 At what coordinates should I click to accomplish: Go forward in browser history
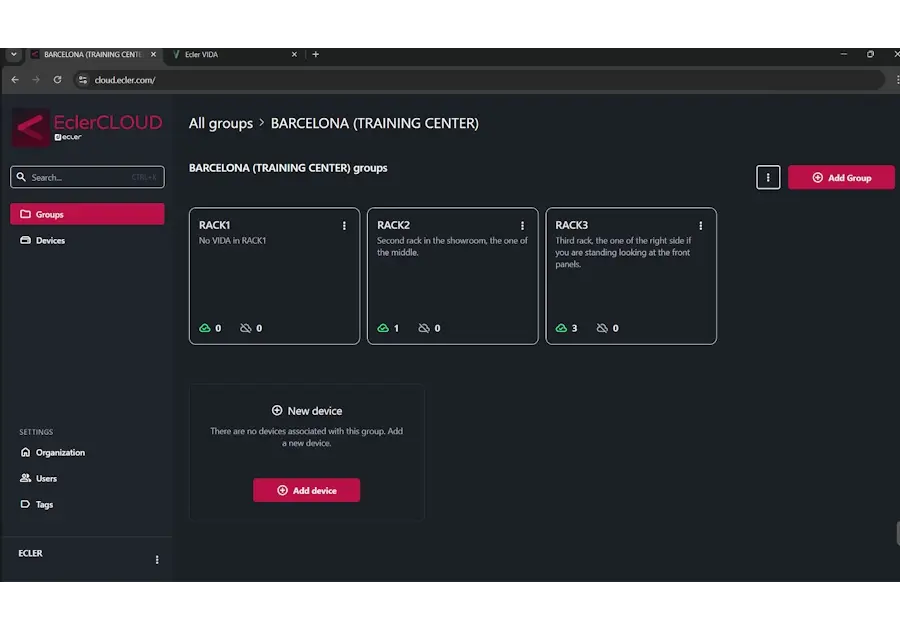36,80
